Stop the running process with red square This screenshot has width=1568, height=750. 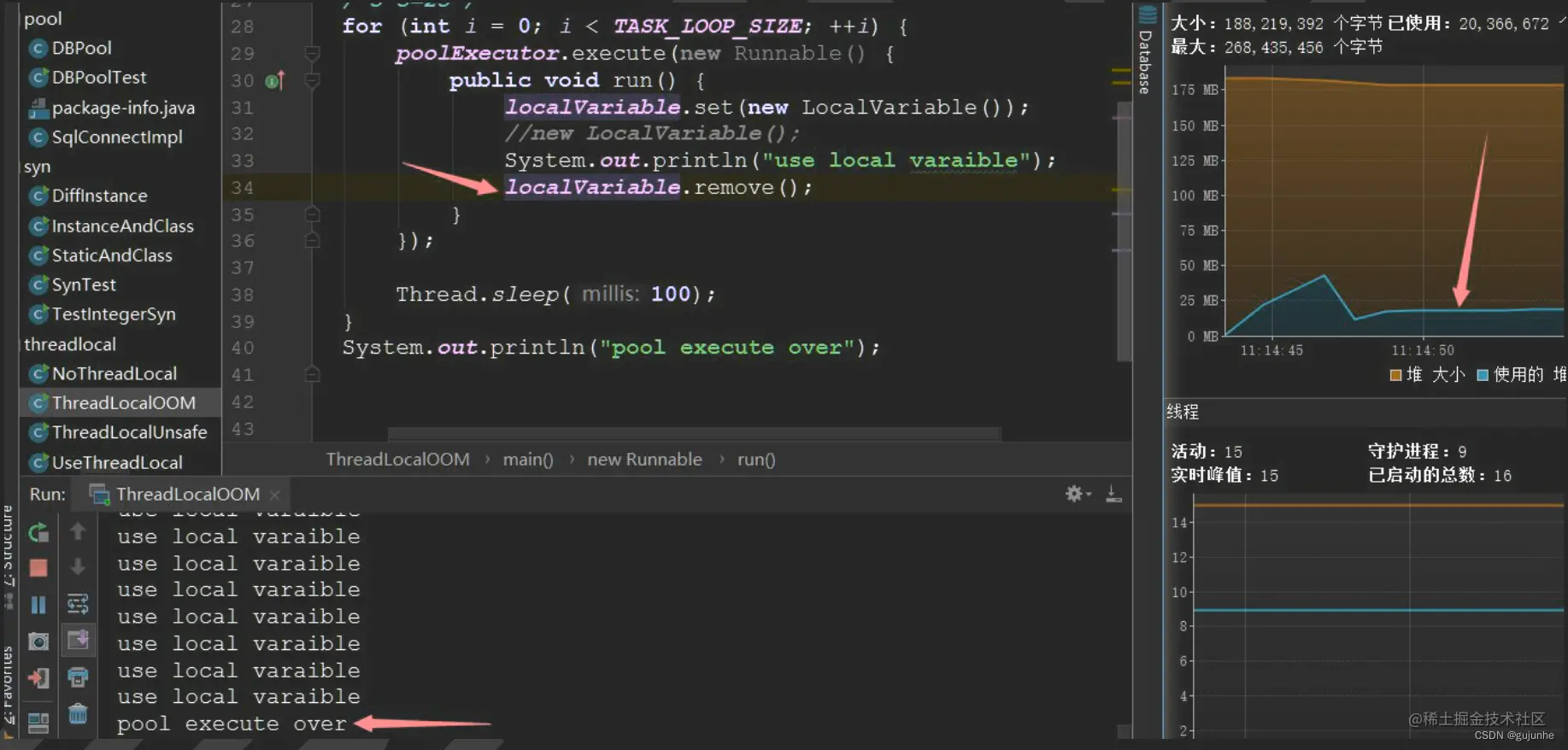[38, 568]
